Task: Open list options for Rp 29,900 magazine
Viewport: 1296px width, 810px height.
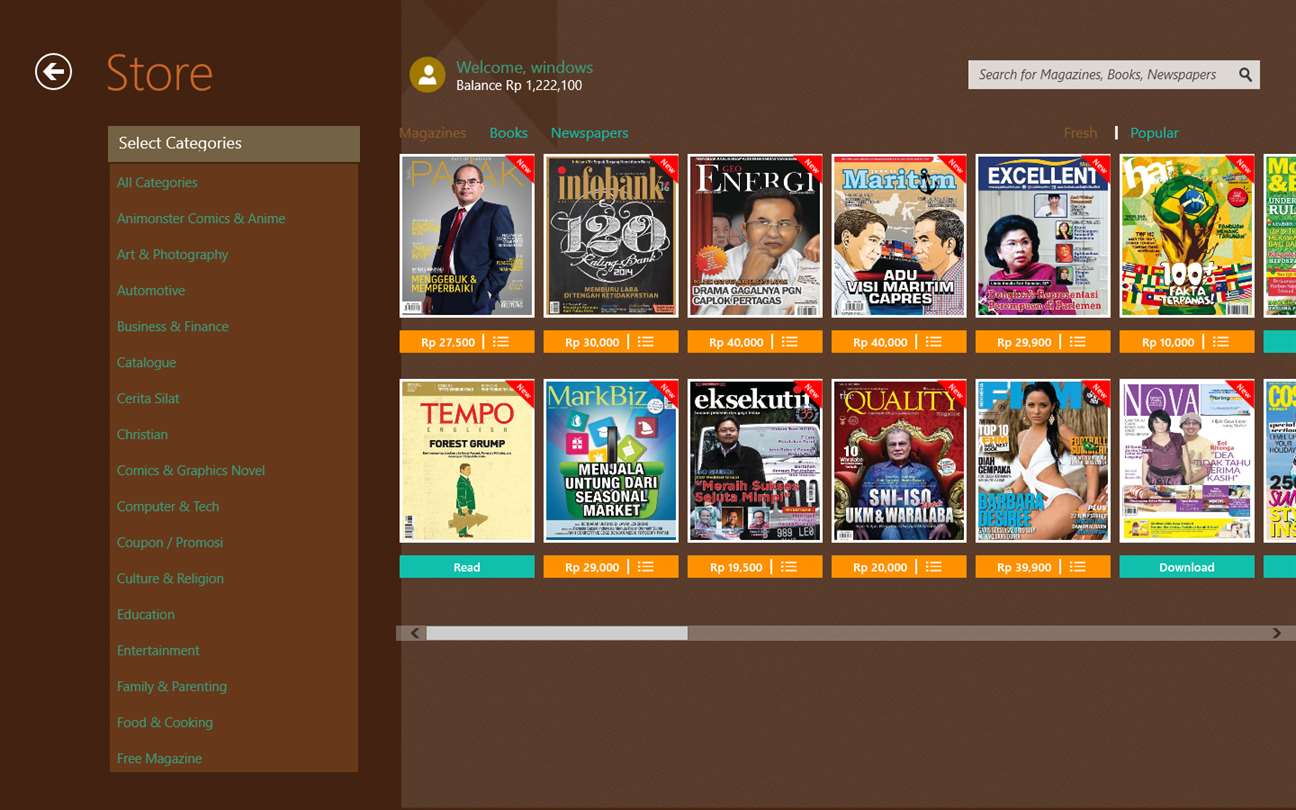Action: click(1077, 342)
